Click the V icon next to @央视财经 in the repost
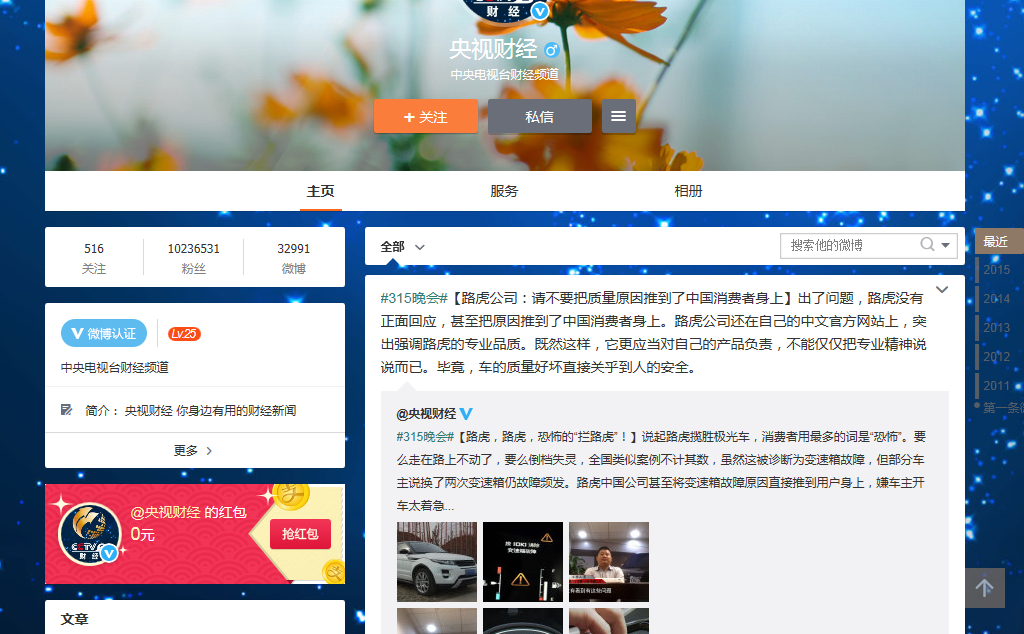 pyautogui.click(x=464, y=410)
